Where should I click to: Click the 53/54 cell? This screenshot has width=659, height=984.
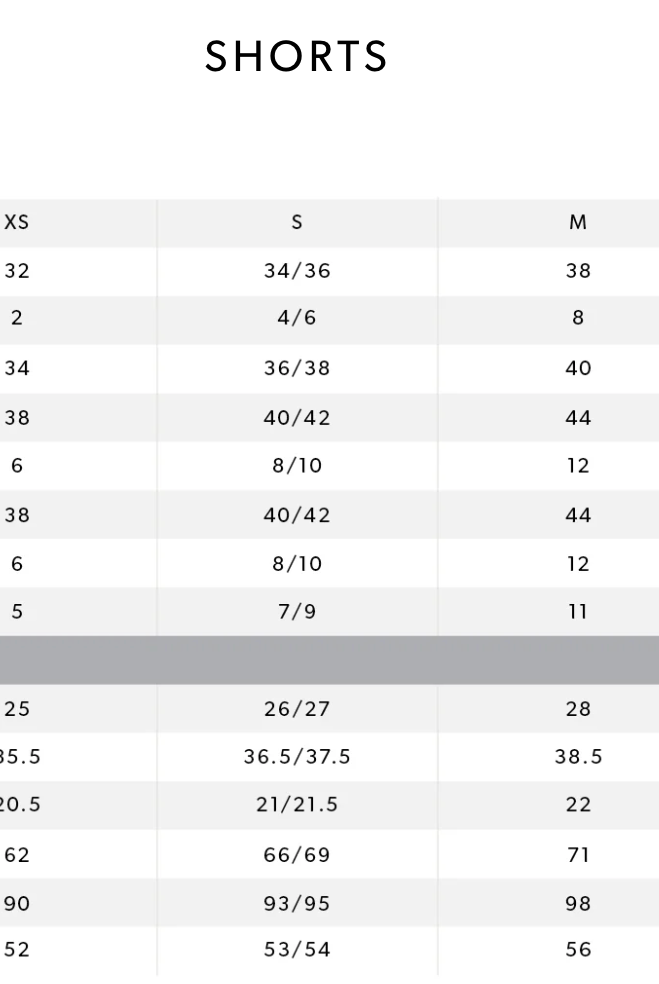pyautogui.click(x=297, y=950)
